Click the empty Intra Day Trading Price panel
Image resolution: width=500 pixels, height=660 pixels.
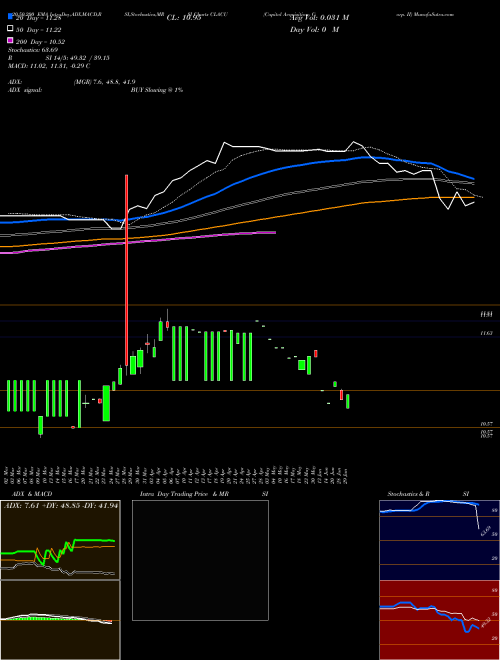[200, 560]
